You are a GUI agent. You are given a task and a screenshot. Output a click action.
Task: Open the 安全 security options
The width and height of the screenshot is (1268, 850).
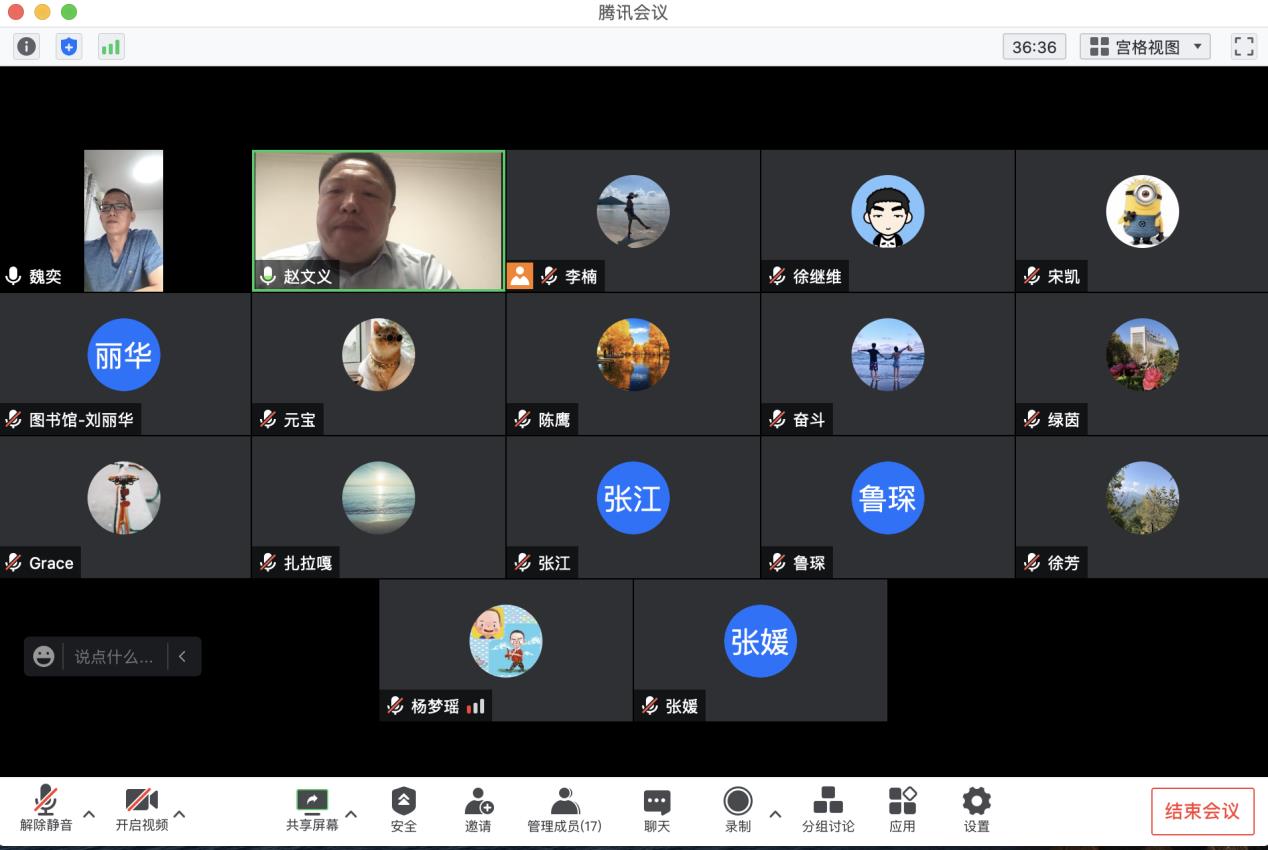[404, 809]
